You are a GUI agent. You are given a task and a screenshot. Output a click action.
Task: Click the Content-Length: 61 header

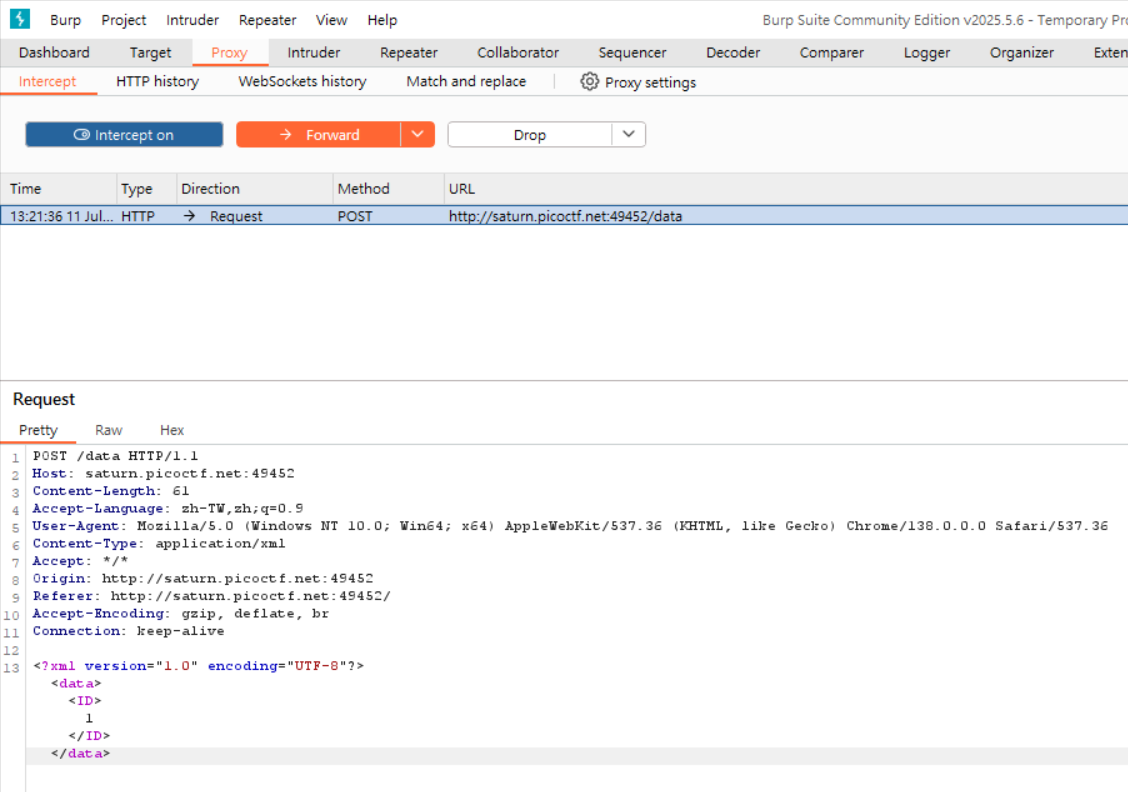tap(111, 491)
